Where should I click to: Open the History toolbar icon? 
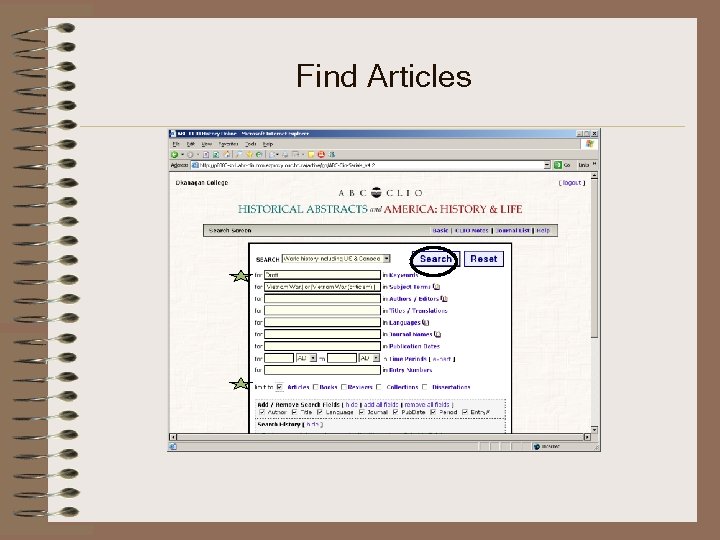[259, 155]
